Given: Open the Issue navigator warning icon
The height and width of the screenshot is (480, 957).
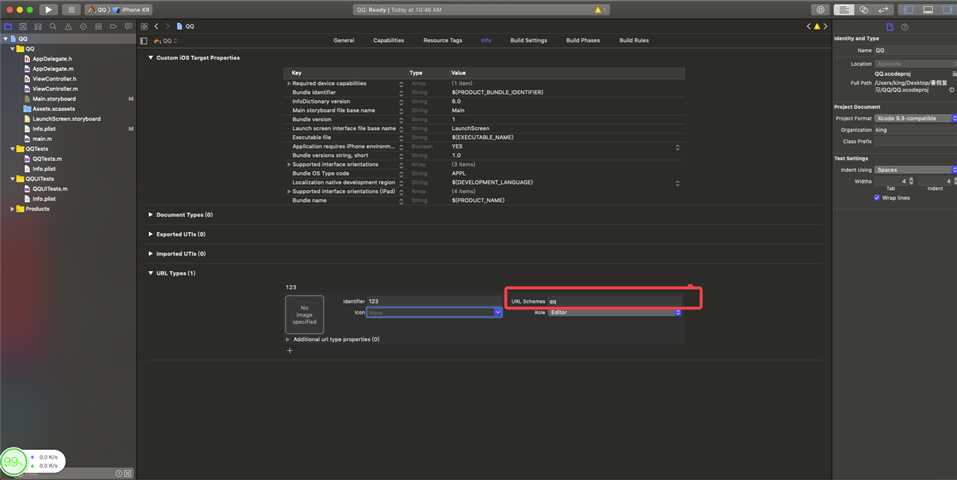Looking at the screenshot, I should (x=68, y=27).
